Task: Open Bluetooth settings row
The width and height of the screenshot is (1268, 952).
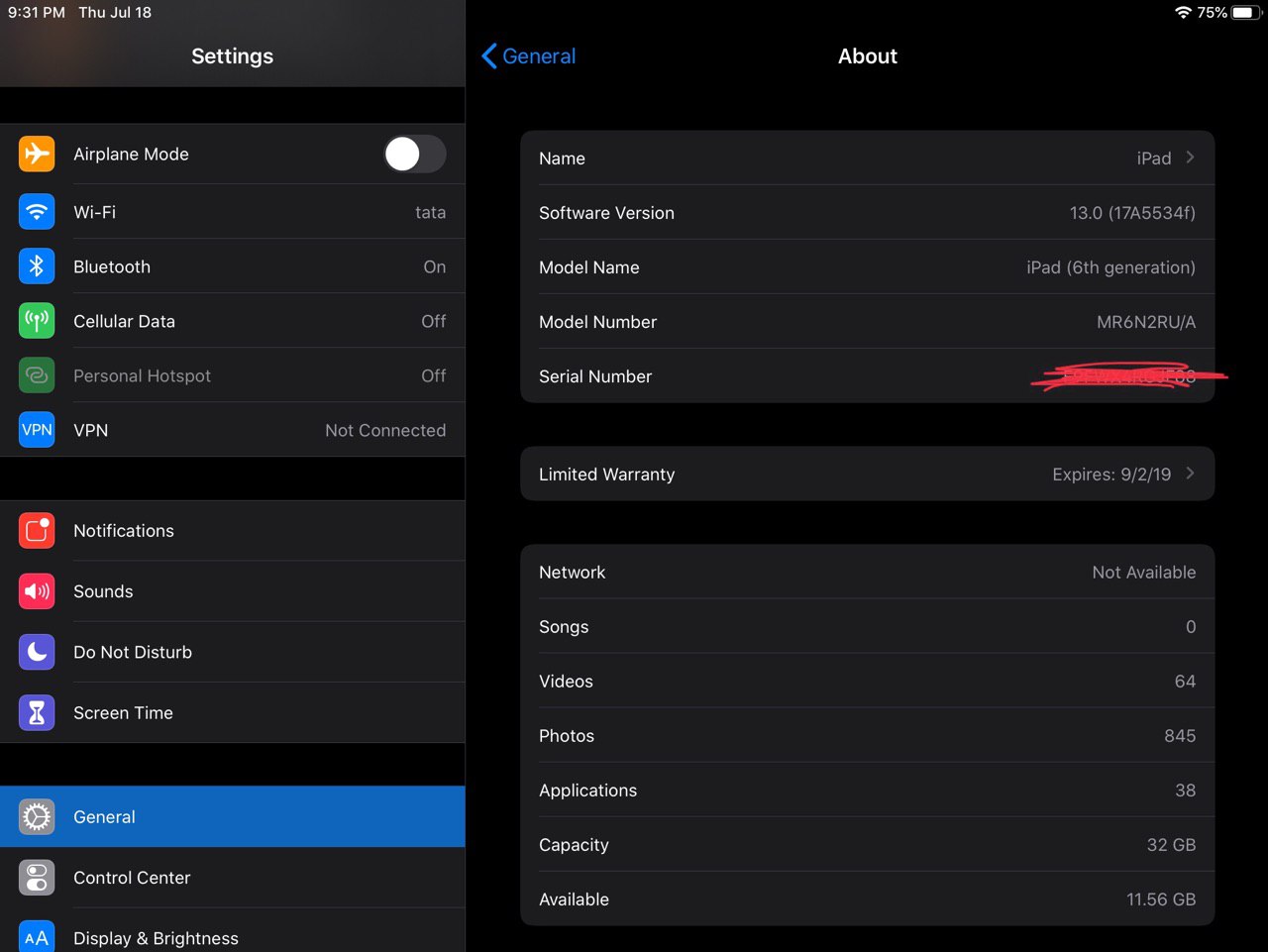Action: (233, 266)
